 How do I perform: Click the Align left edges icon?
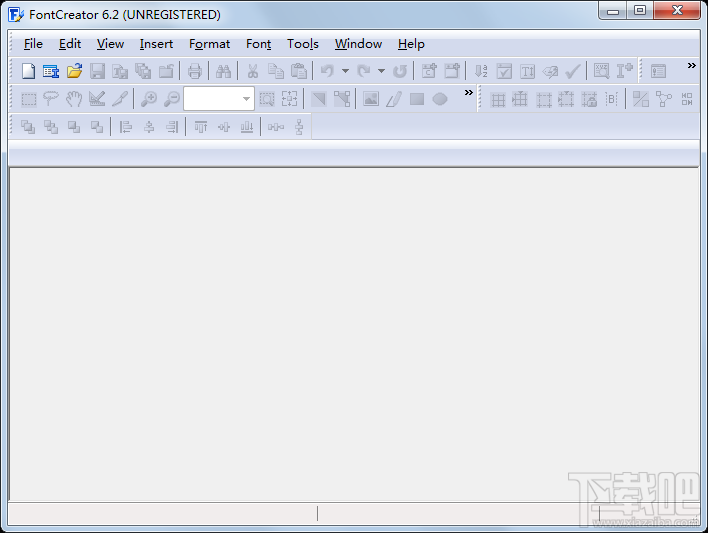coord(126,127)
